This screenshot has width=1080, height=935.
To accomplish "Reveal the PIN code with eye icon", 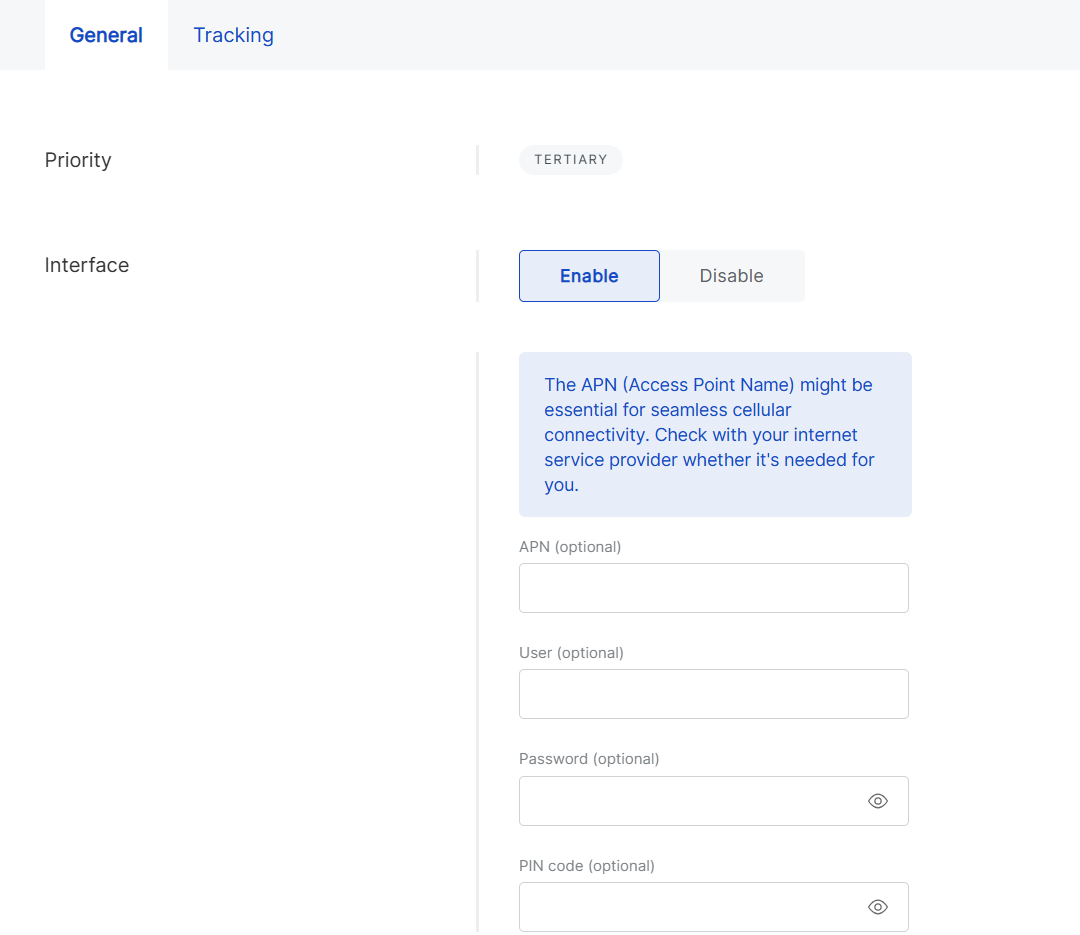I will click(878, 907).
